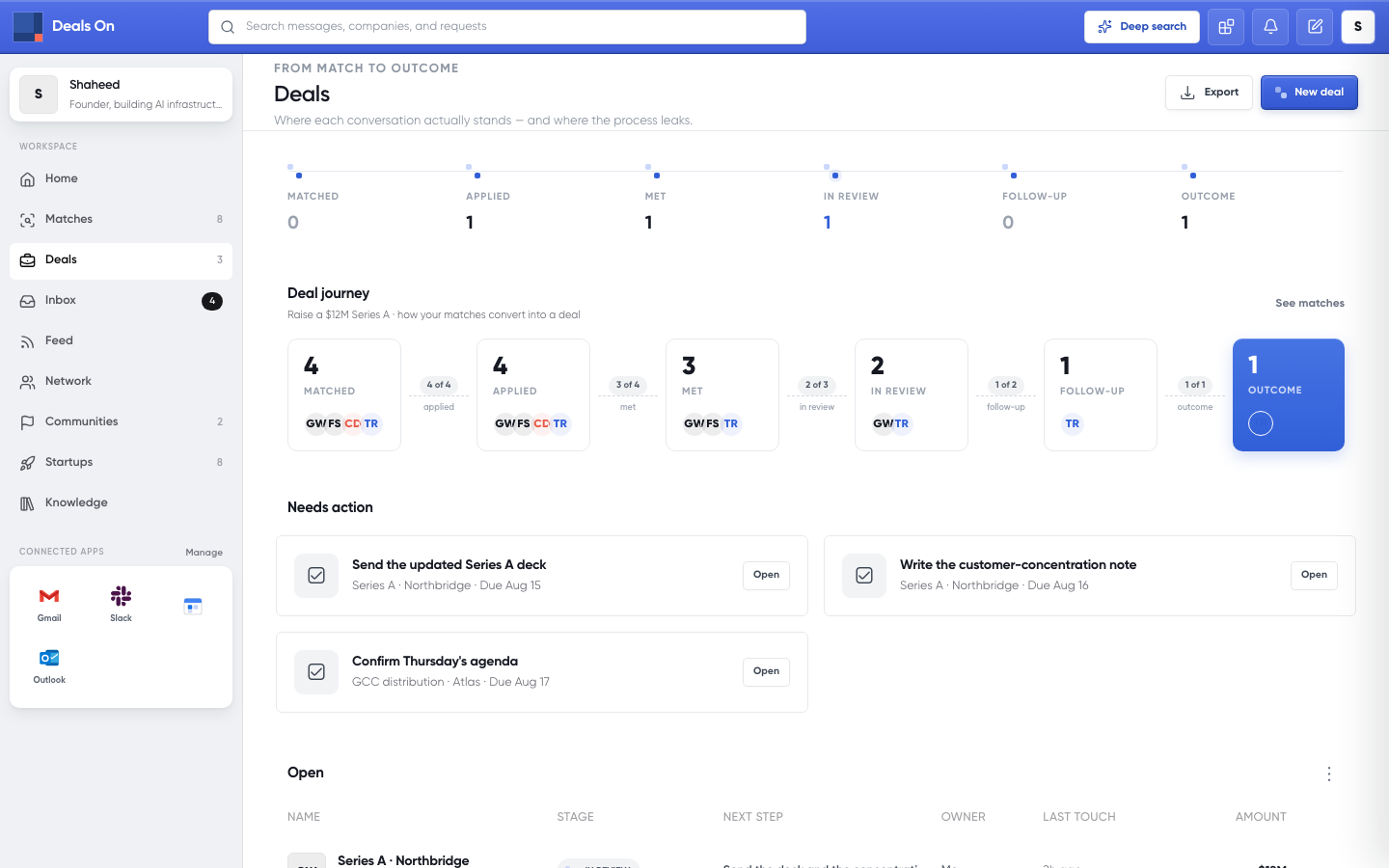Check off Send the updated Series A deck

pyautogui.click(x=316, y=576)
